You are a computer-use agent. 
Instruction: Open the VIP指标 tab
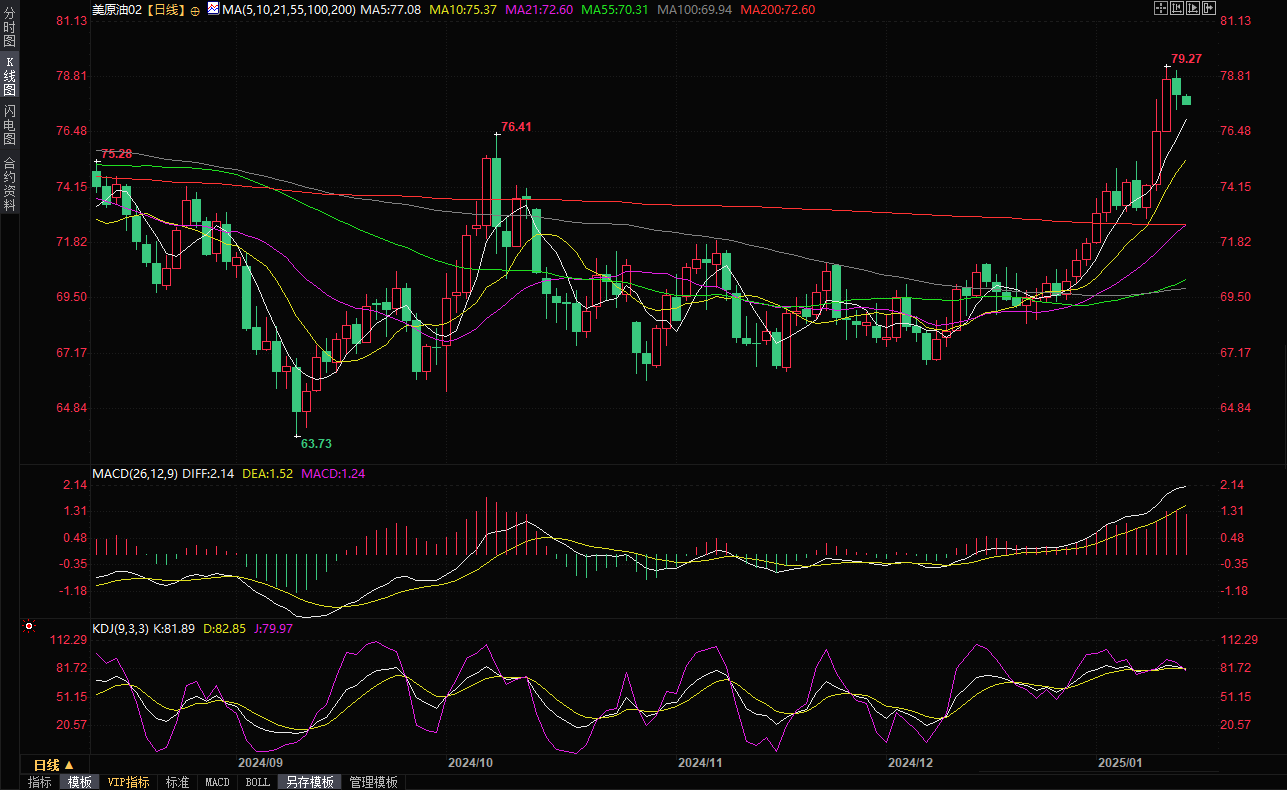tap(128, 782)
